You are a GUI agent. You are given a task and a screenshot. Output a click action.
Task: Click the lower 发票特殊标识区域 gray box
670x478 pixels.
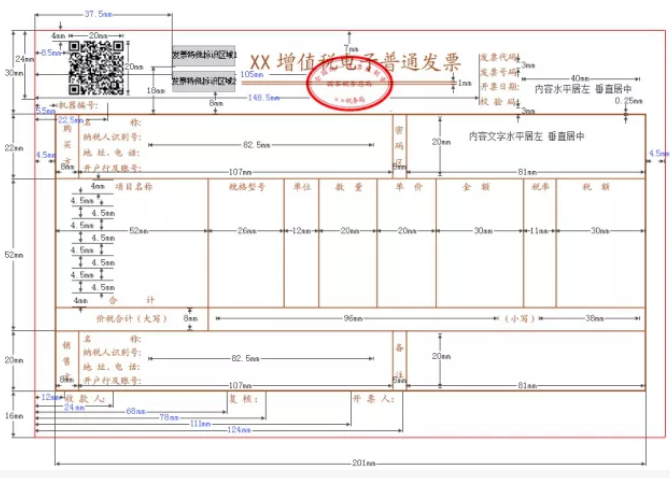point(205,81)
